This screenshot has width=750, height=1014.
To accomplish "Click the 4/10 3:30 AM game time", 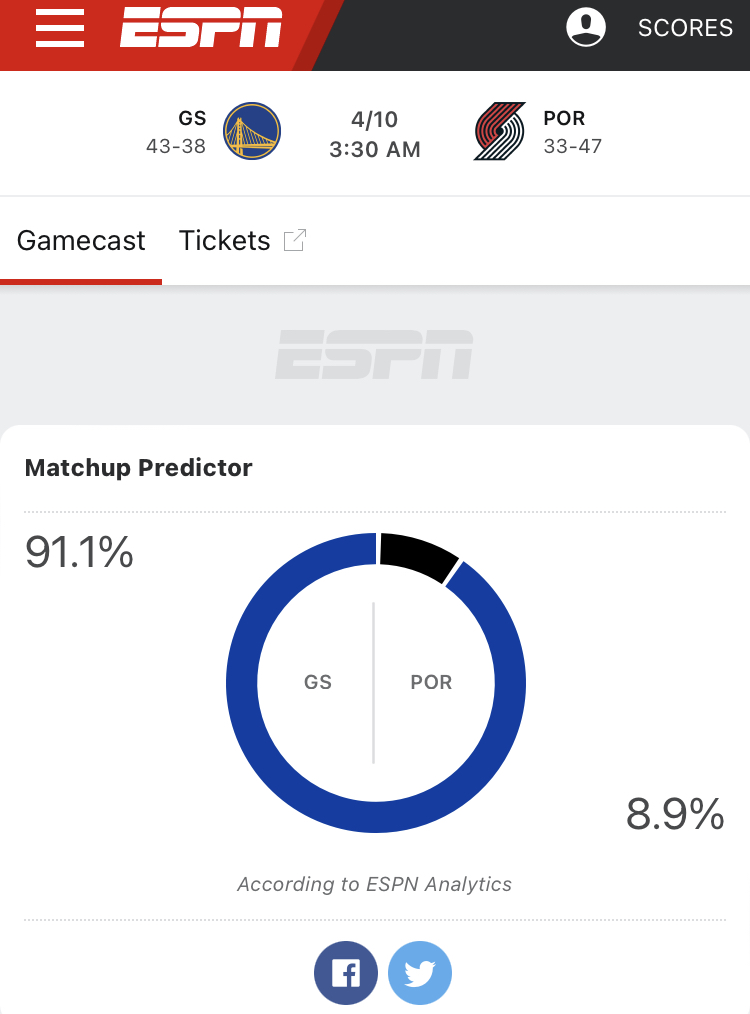I will coord(374,134).
